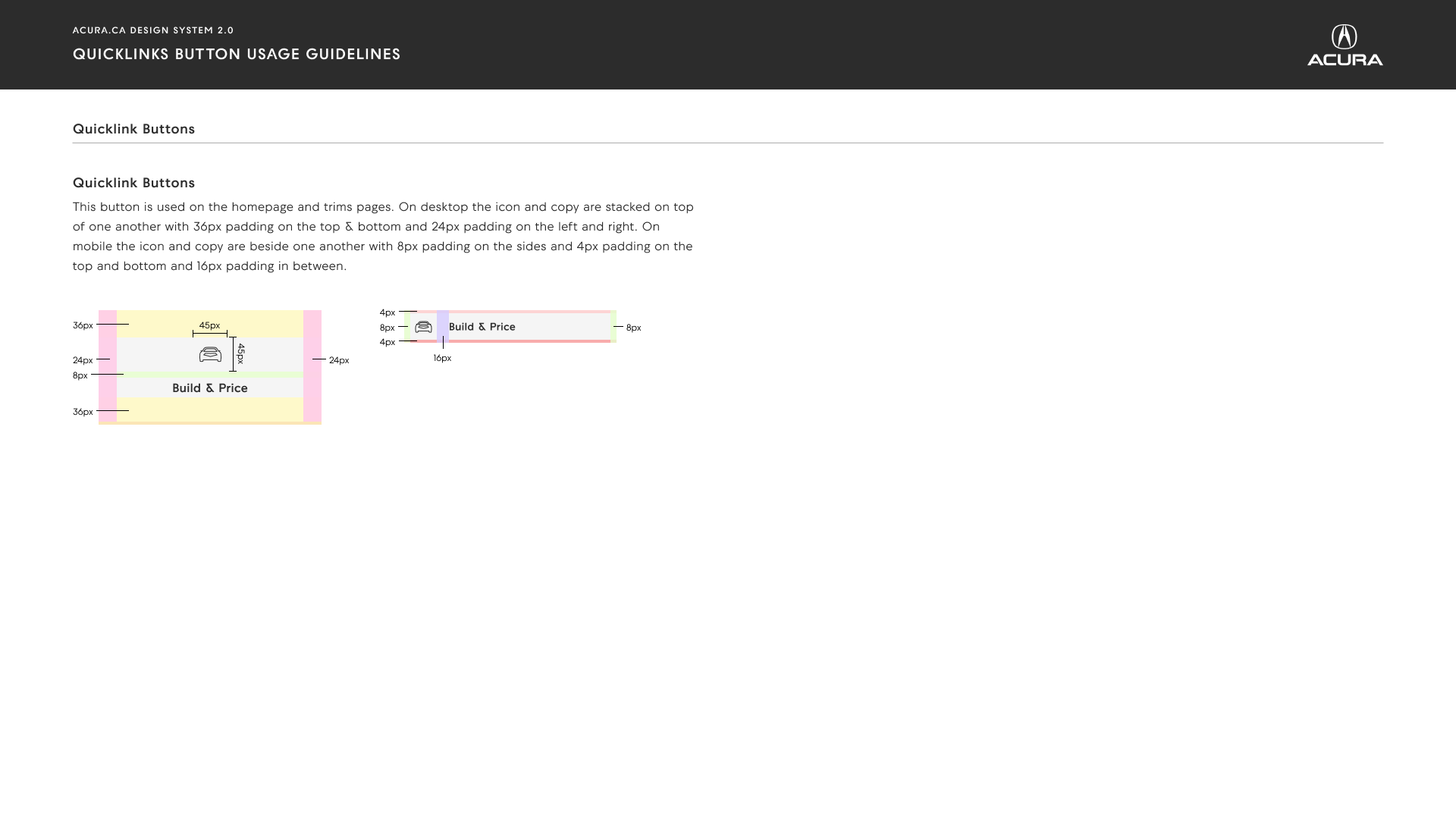
Task: Click the car icon in the desktop quicklink button
Action: tap(210, 354)
